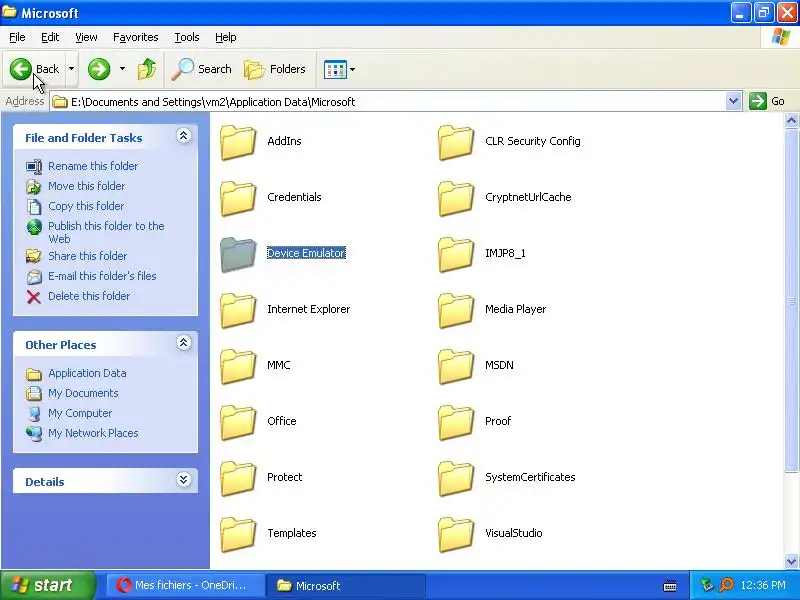Image resolution: width=800 pixels, height=600 pixels.
Task: Select the MSDN folder icon
Action: pyautogui.click(x=456, y=367)
